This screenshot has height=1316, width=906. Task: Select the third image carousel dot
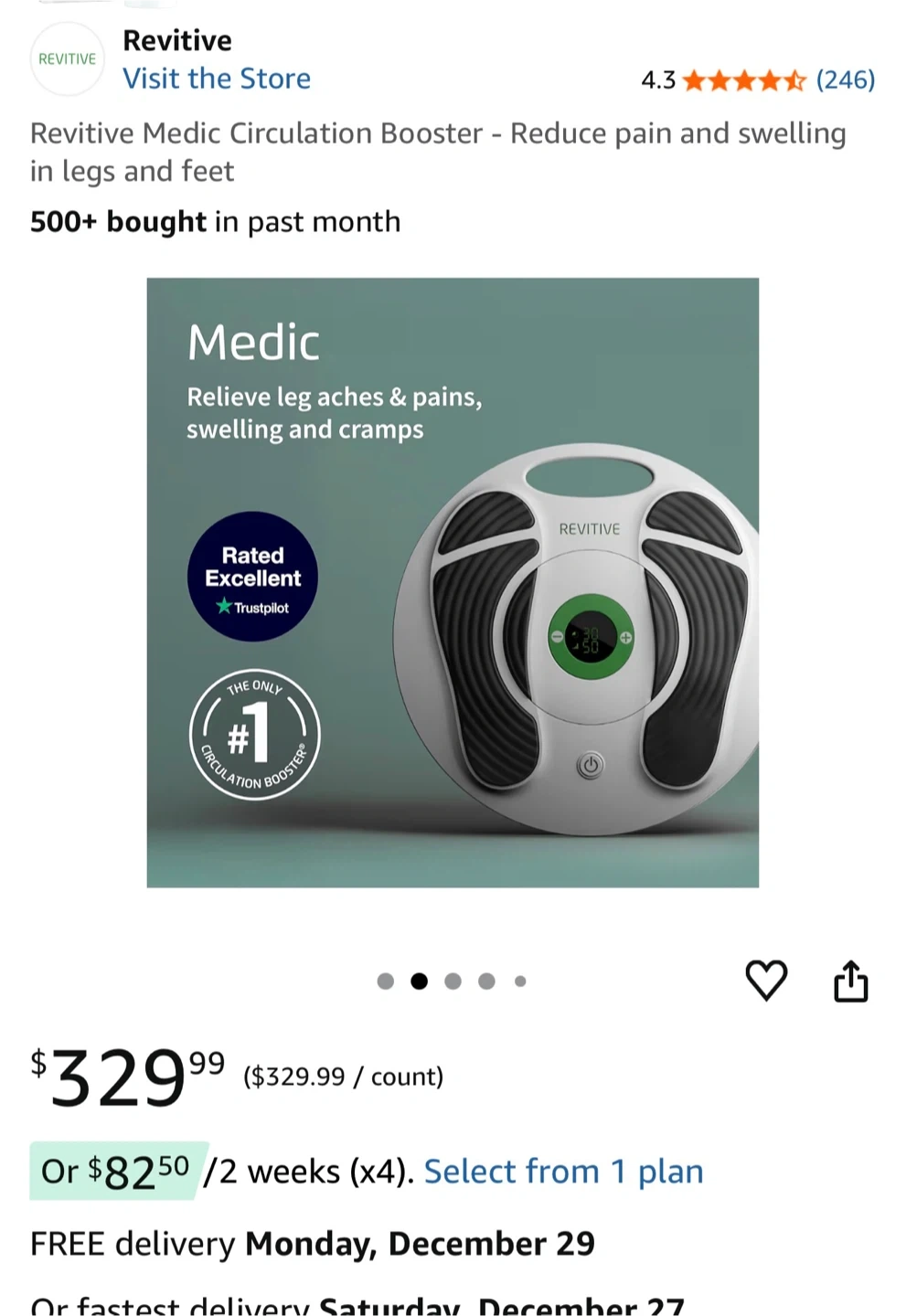tap(453, 982)
